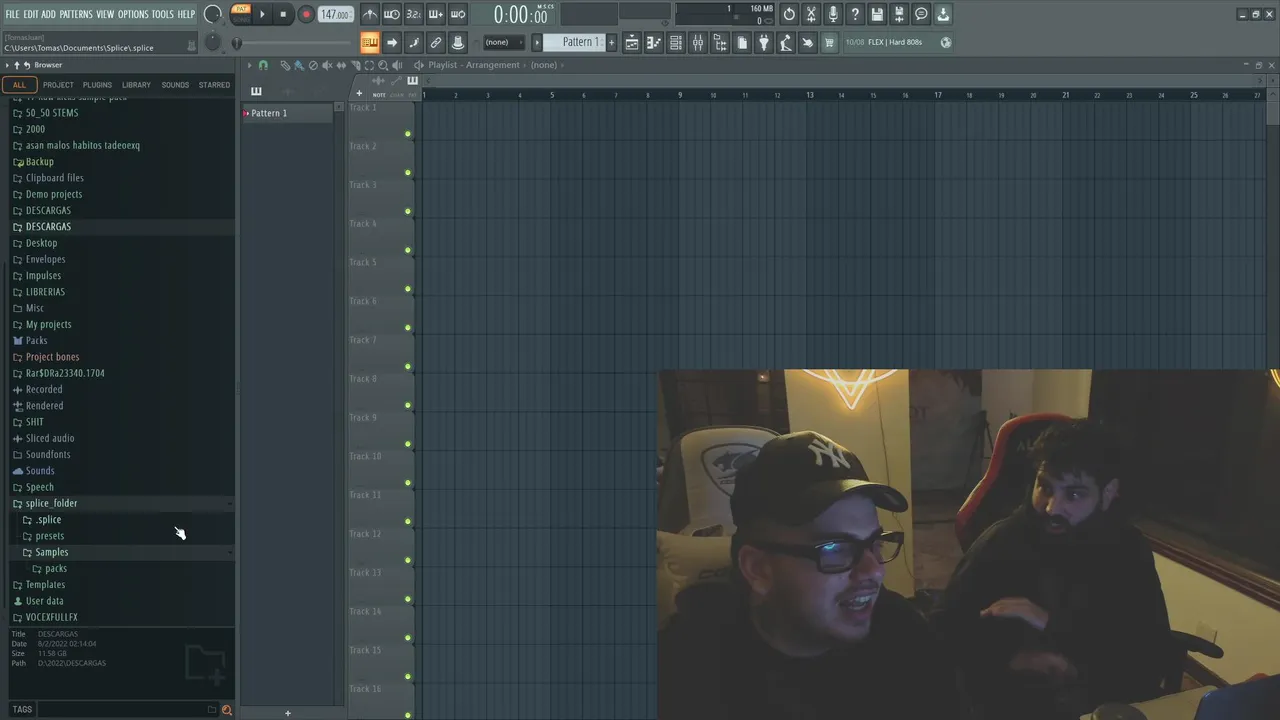Click the undo history icon
The width and height of the screenshot is (1280, 720).
(789, 14)
